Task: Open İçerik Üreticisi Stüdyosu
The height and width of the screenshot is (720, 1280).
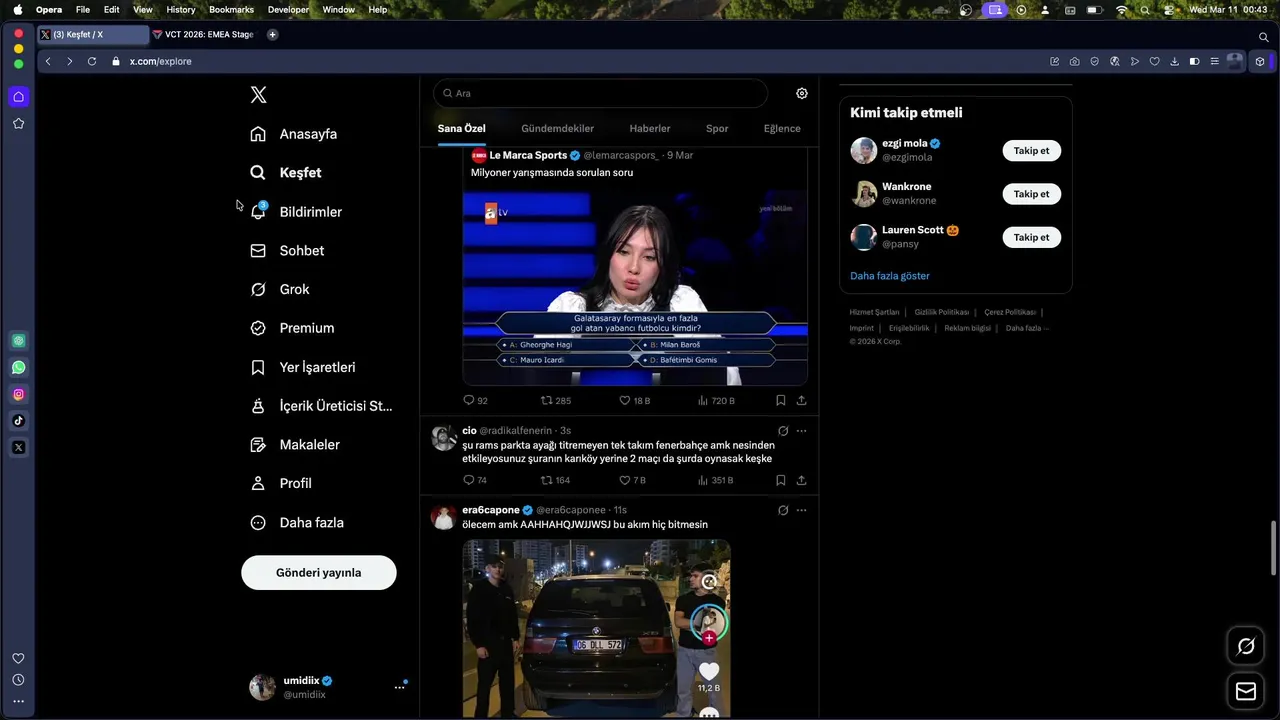Action: point(321,406)
